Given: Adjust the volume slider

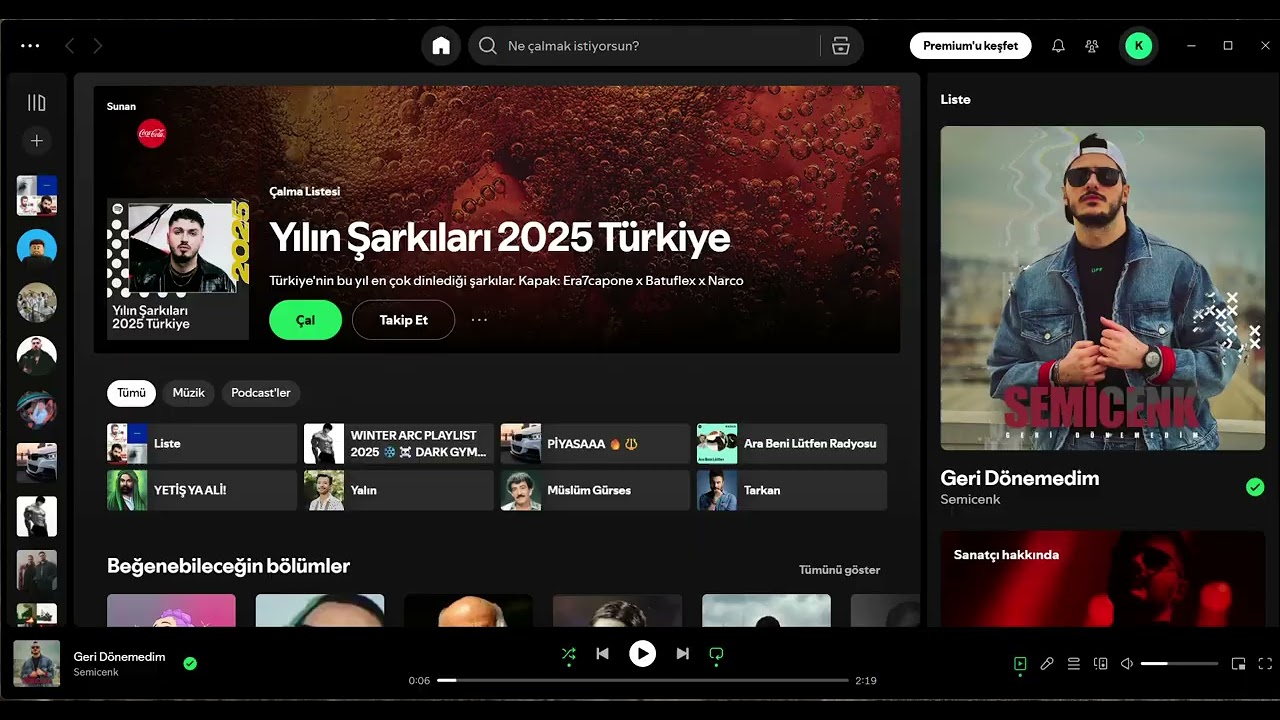Looking at the screenshot, I should (x=1180, y=663).
